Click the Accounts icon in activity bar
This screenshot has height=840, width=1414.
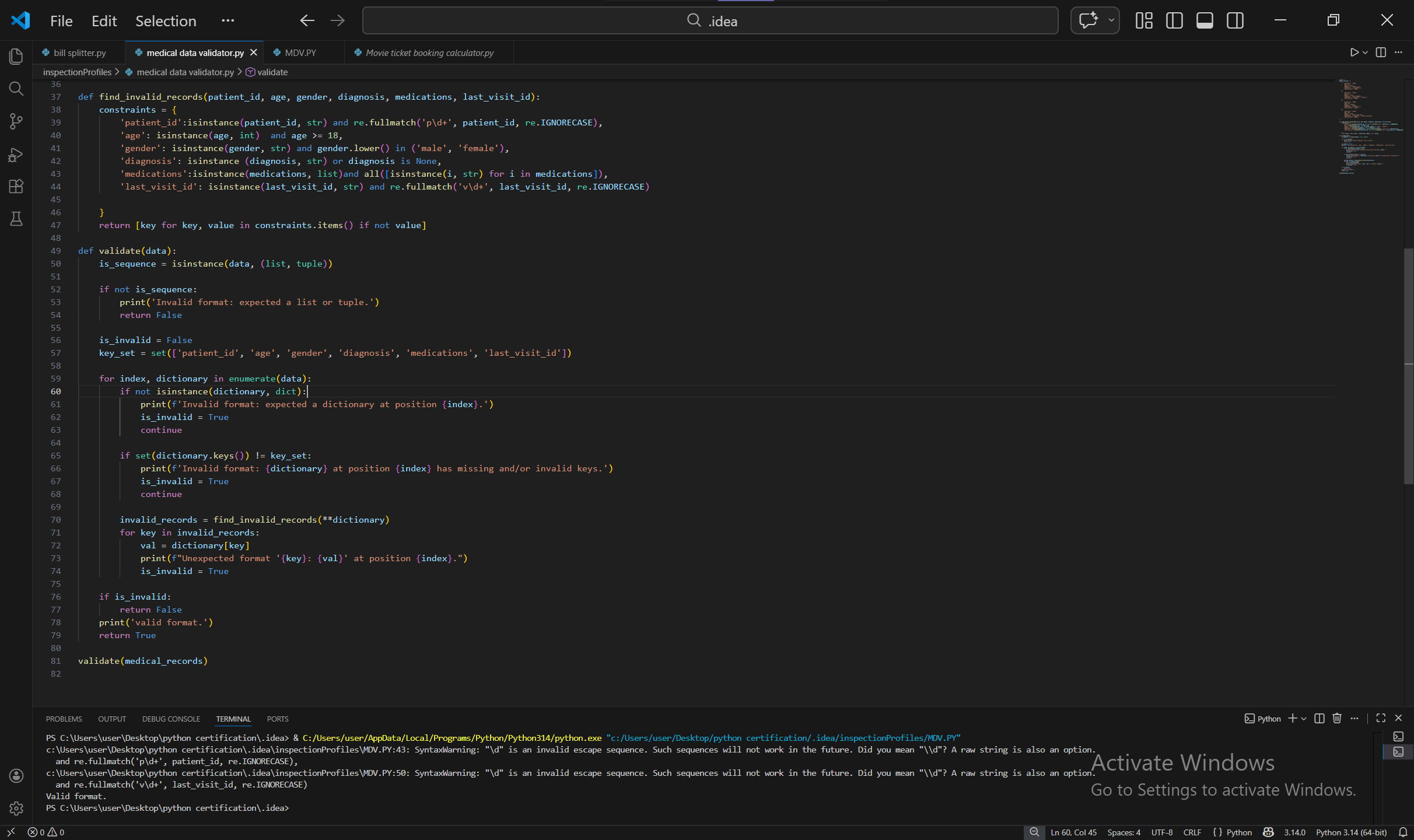point(16,776)
